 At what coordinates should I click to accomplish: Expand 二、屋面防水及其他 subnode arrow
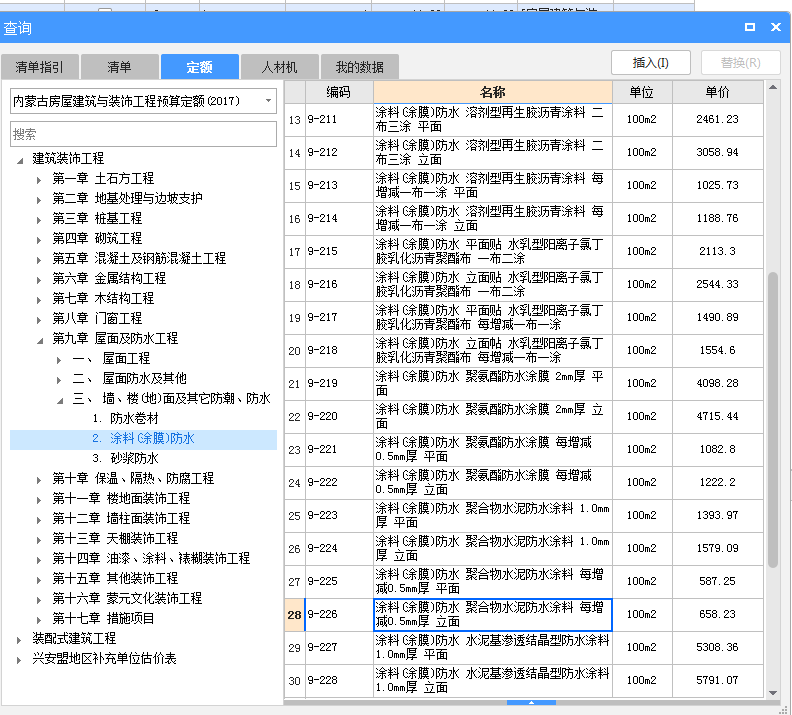point(59,380)
